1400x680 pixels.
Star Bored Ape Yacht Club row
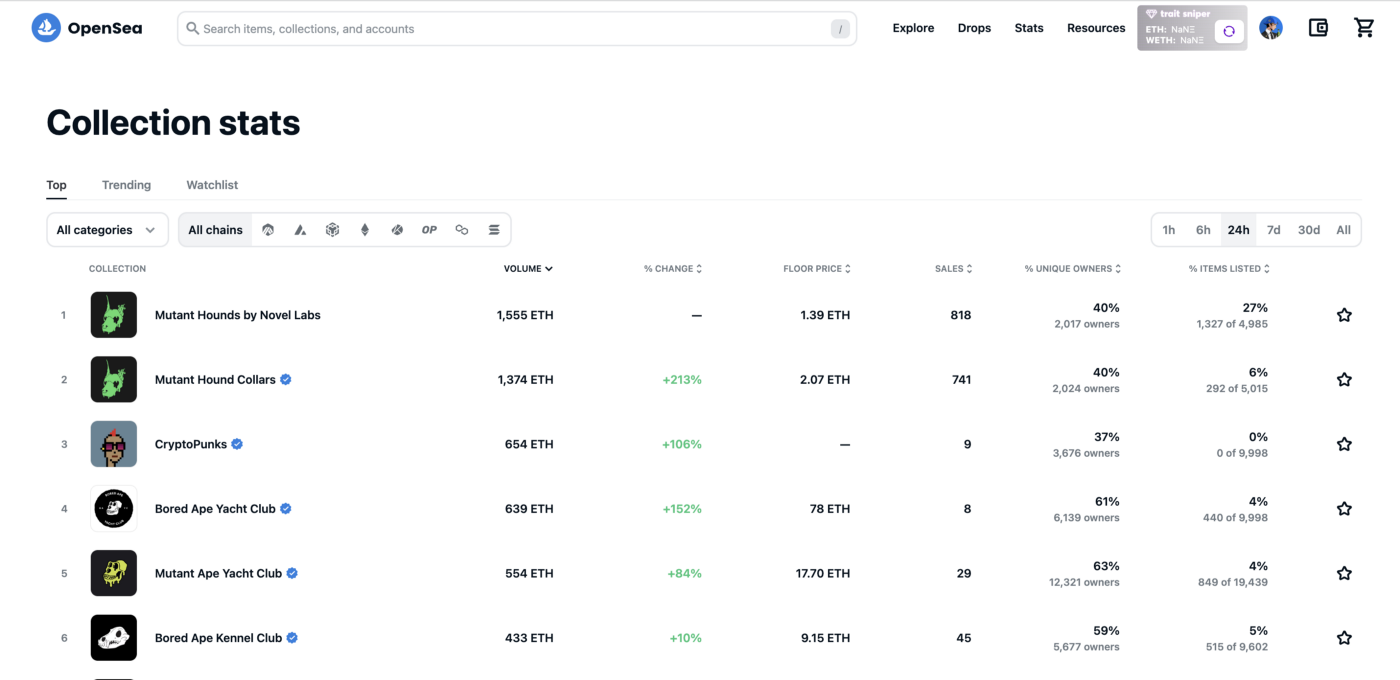[1344, 509]
